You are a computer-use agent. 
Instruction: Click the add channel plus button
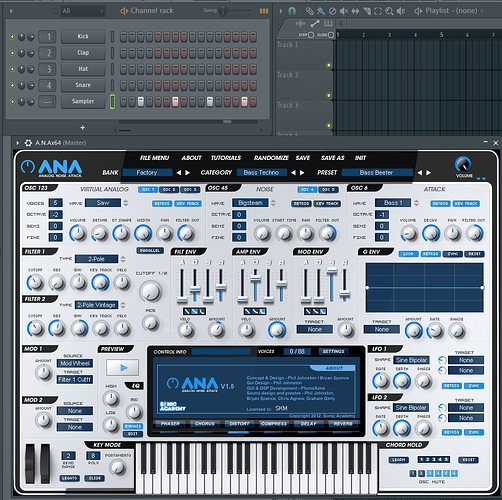point(82,127)
